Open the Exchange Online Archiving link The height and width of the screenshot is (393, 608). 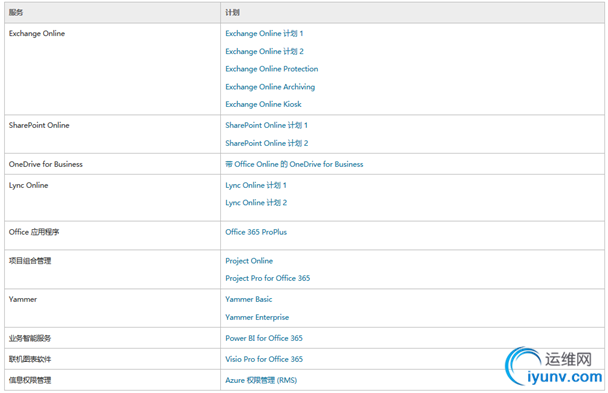point(270,87)
